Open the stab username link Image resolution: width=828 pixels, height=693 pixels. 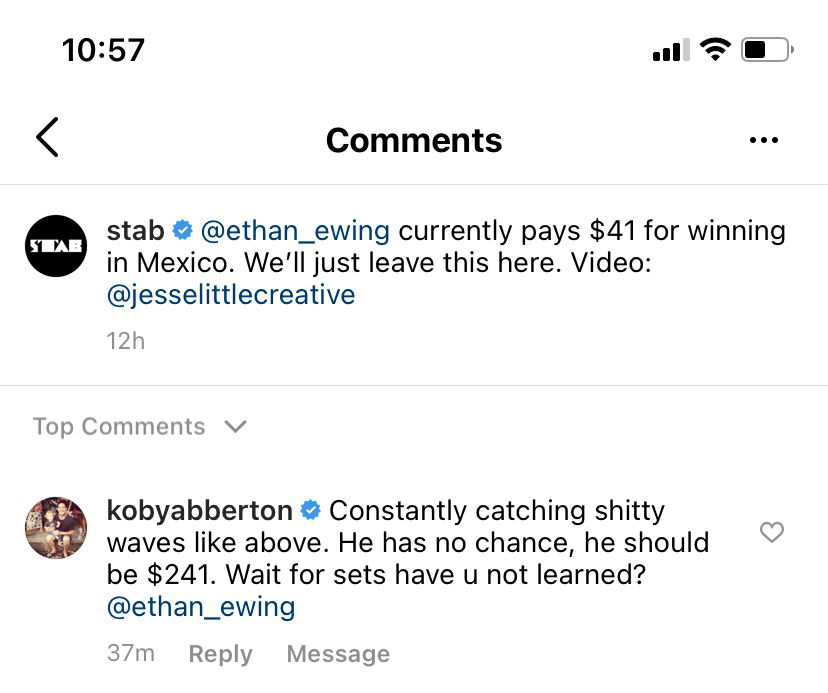click(135, 231)
